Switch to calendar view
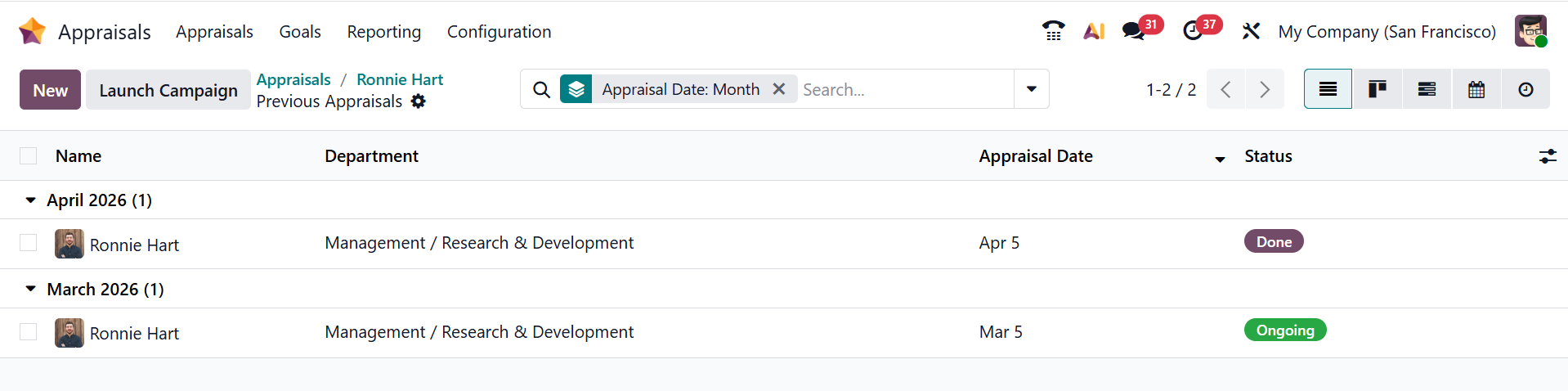The height and width of the screenshot is (391, 1568). [x=1476, y=89]
